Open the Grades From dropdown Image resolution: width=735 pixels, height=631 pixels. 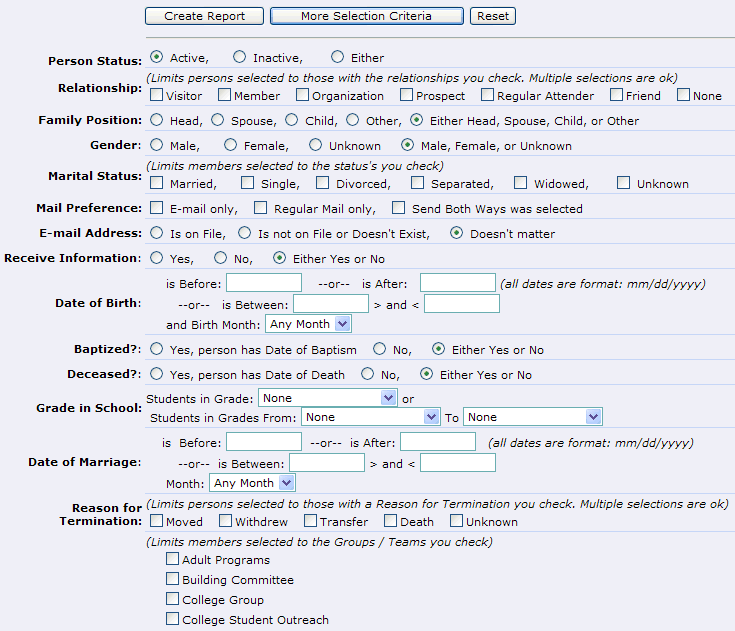coord(371,416)
